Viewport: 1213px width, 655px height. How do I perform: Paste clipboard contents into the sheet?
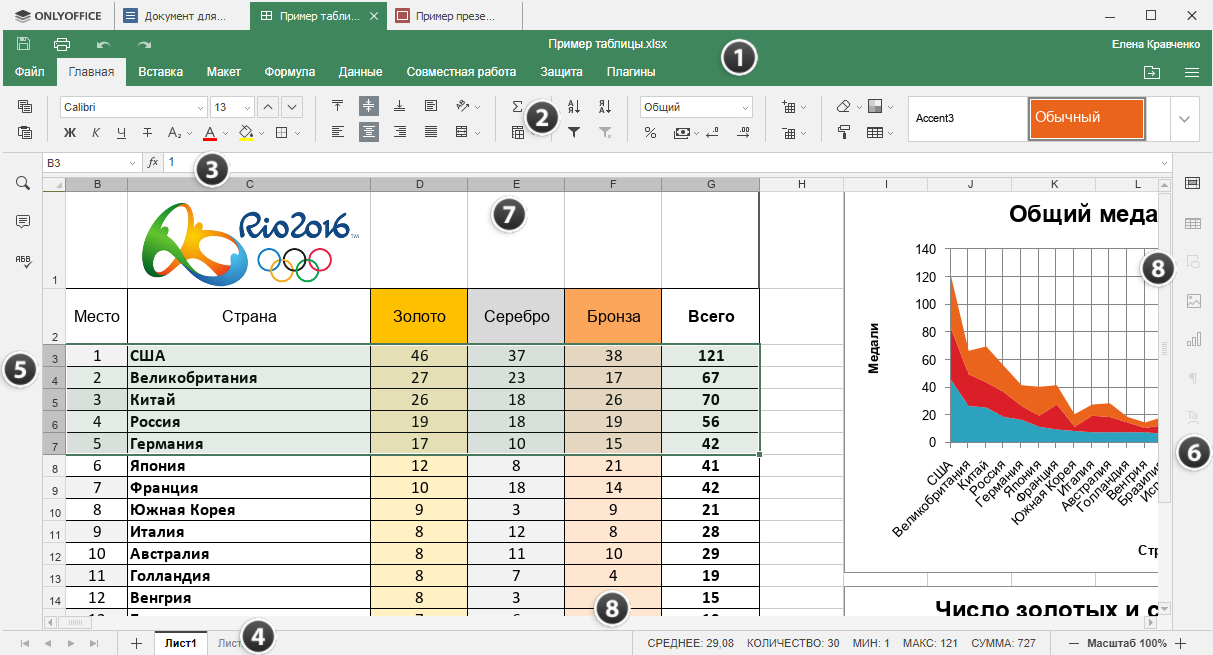point(25,132)
